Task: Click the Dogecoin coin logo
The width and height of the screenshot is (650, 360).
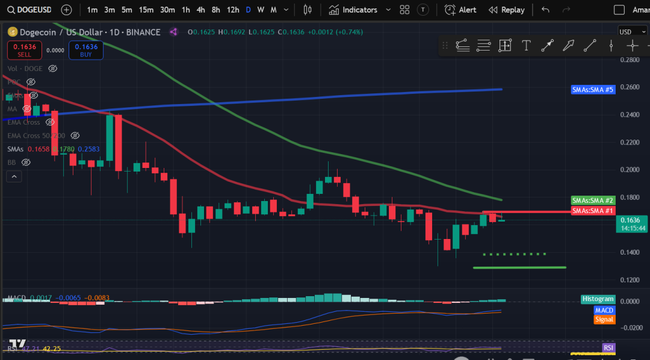Action: coord(13,32)
